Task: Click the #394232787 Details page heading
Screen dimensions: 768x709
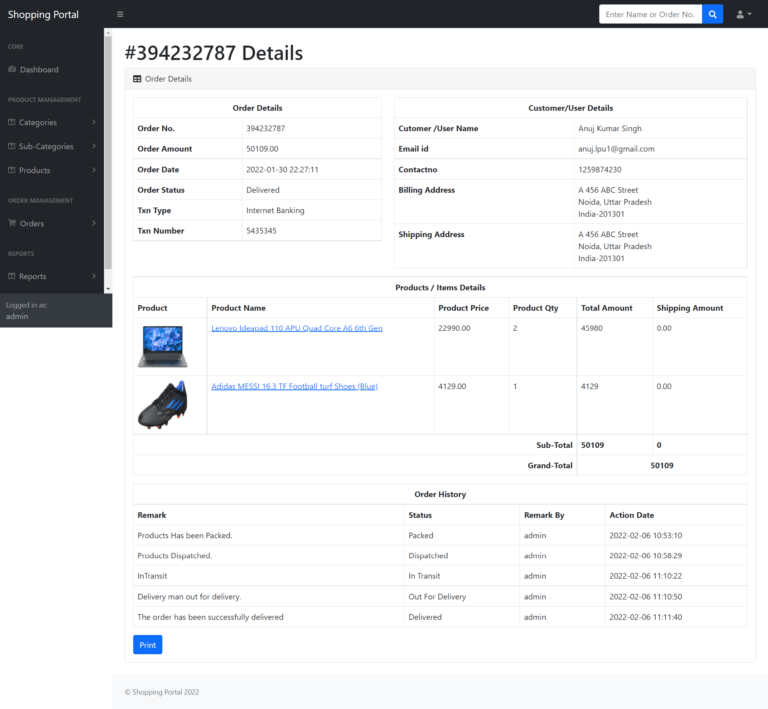Action: [214, 53]
